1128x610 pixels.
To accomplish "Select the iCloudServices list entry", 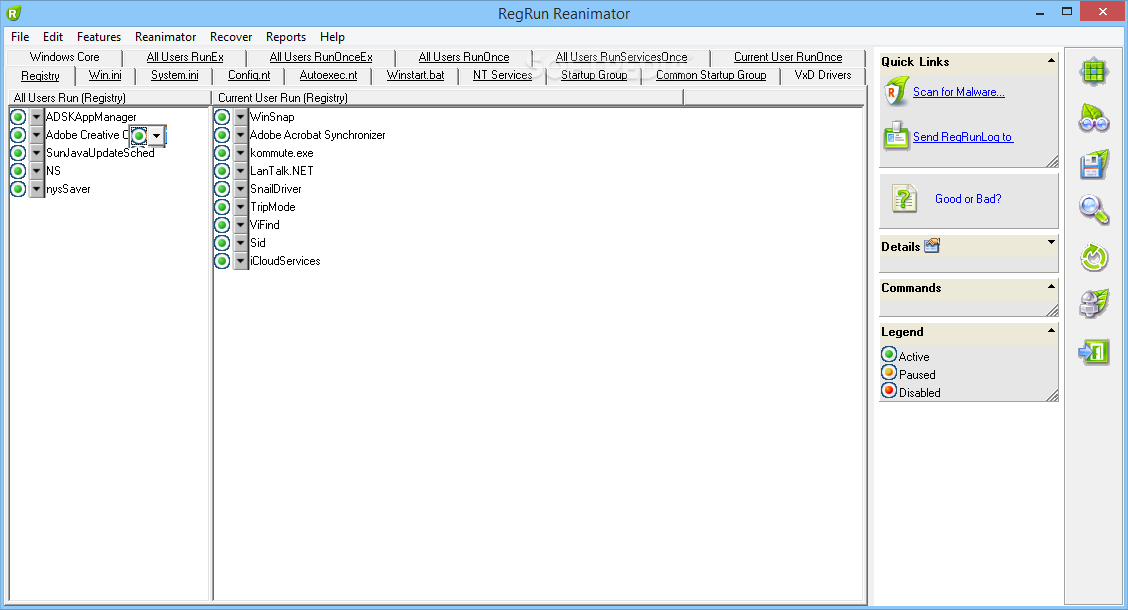I will (x=285, y=260).
